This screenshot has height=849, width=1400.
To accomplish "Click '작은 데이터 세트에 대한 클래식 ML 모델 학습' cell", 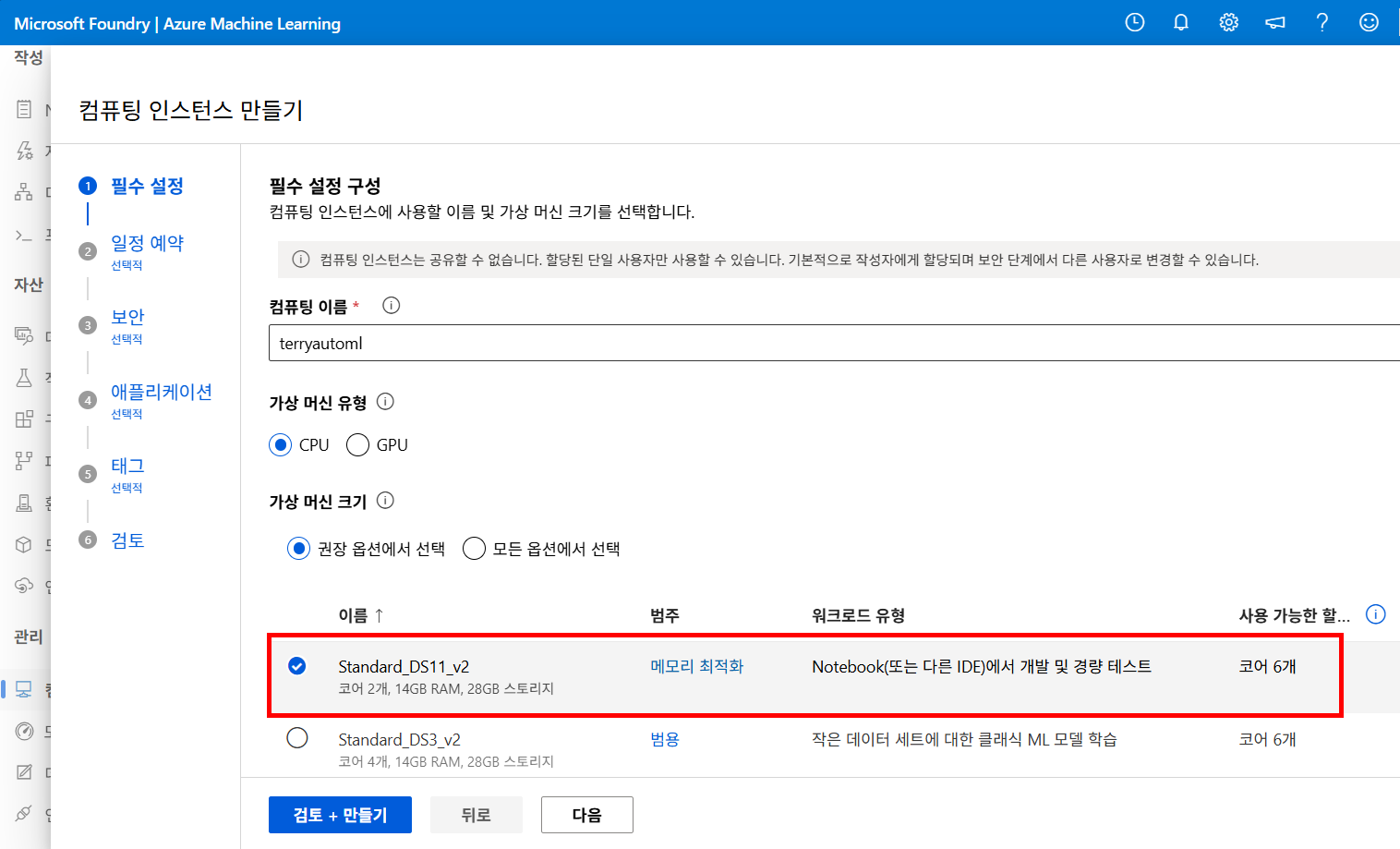I will pos(964,739).
